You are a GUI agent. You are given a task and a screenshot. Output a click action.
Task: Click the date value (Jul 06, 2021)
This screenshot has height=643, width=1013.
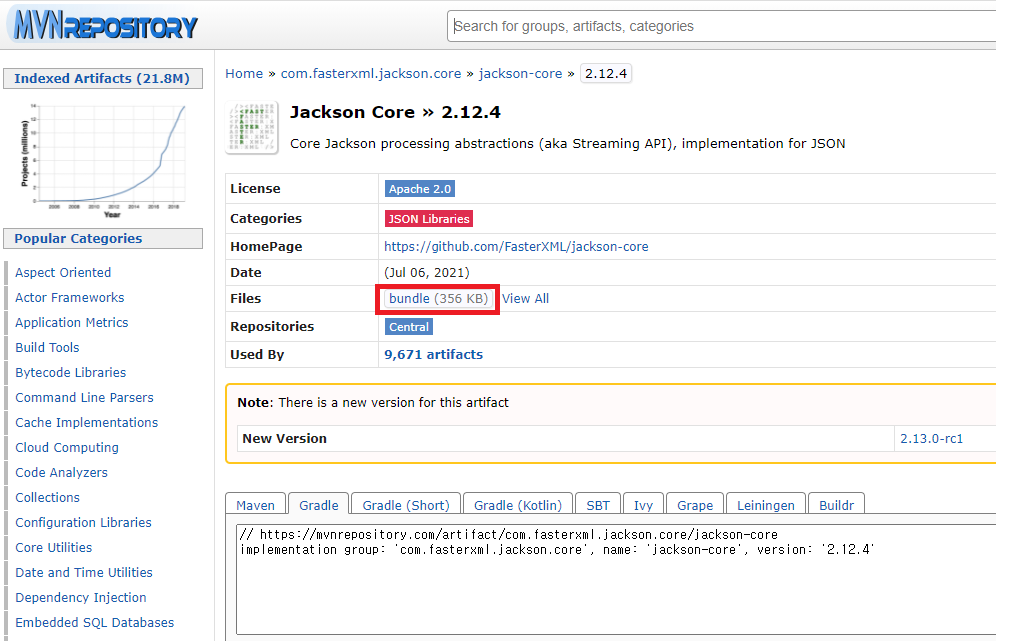click(x=427, y=273)
